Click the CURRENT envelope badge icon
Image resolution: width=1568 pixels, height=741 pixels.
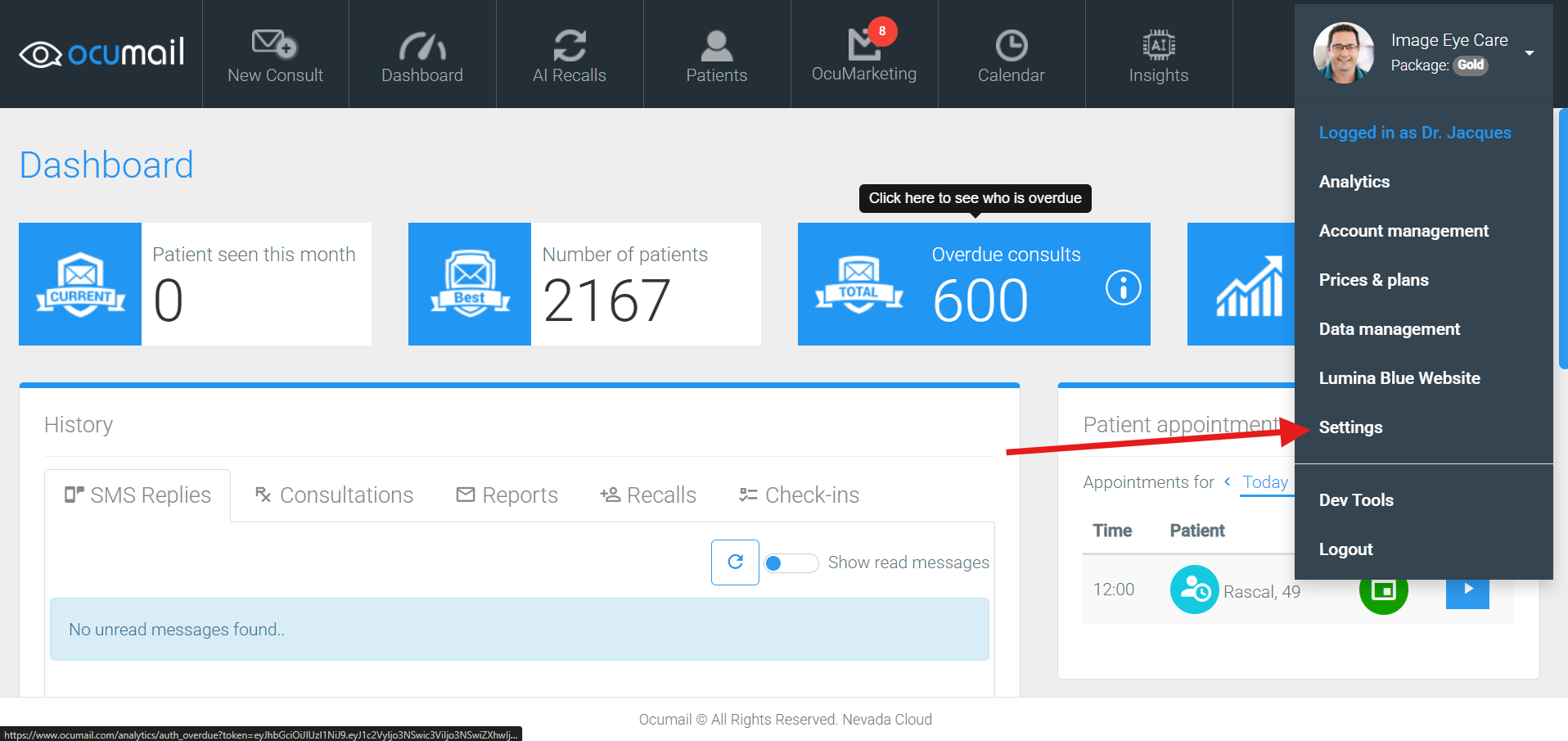(x=80, y=284)
